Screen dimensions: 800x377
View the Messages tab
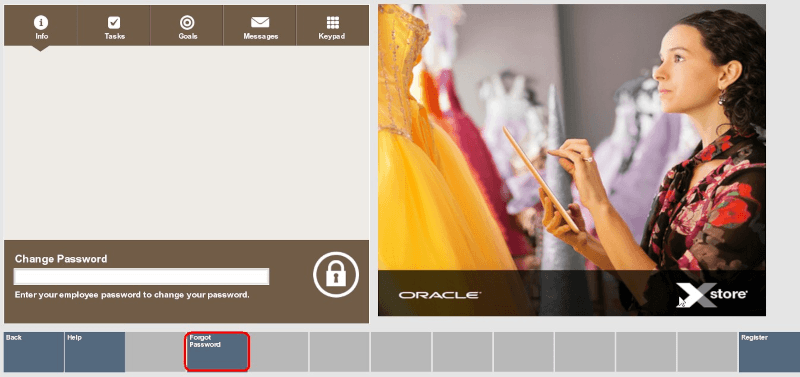pos(260,26)
